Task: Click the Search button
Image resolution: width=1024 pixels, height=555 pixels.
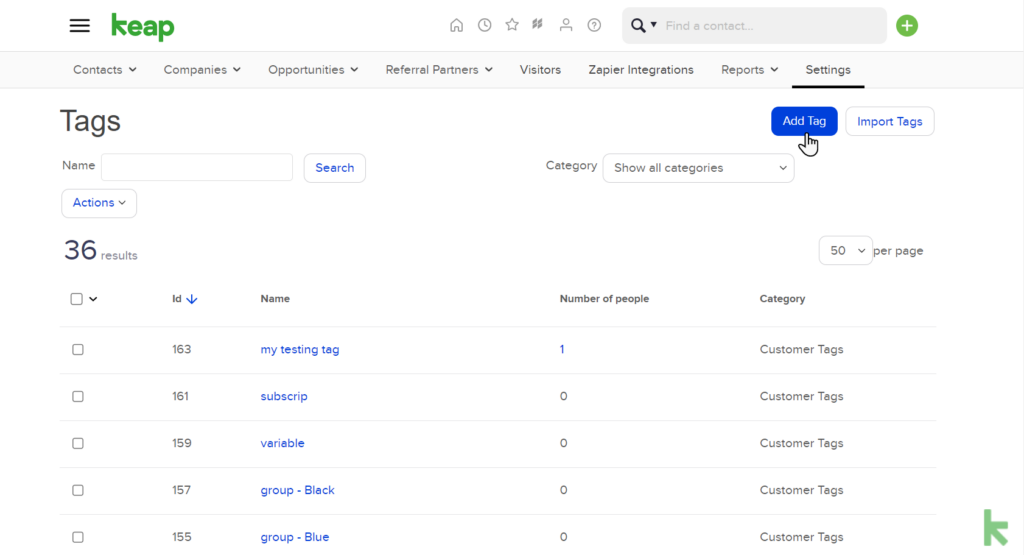Action: point(334,168)
